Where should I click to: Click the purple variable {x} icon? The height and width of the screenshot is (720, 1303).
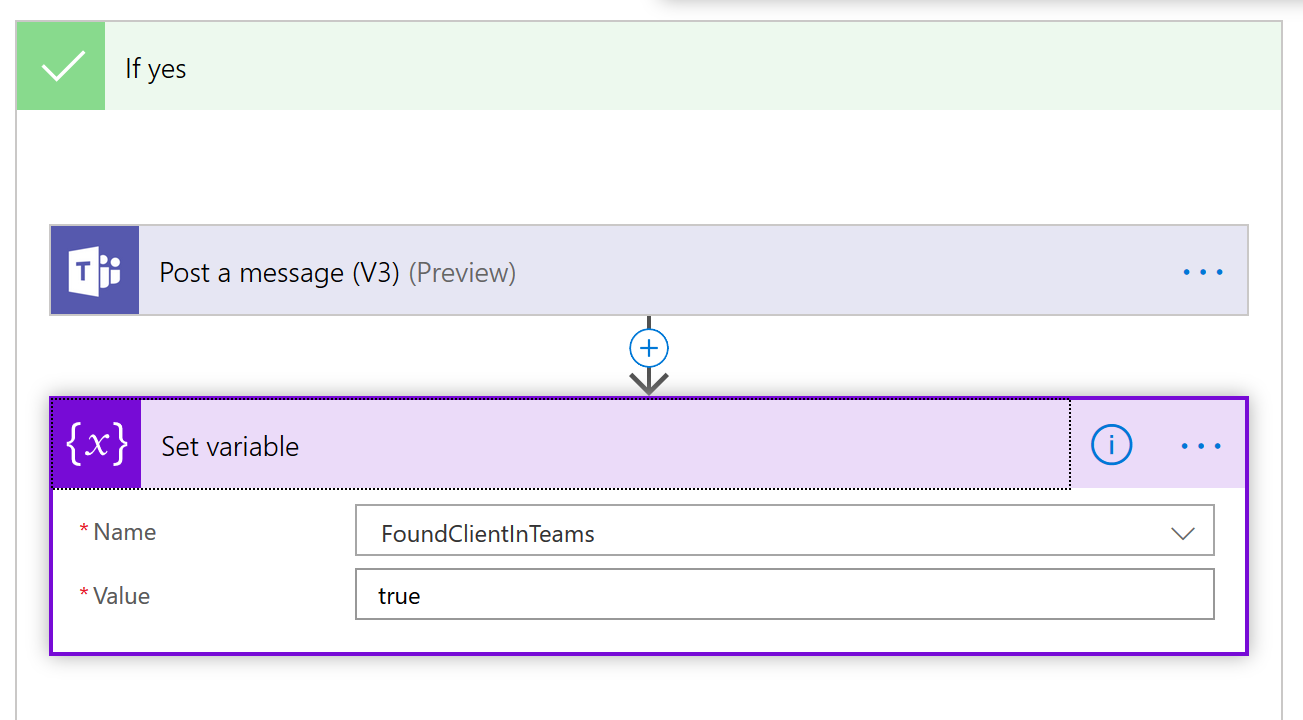click(96, 445)
